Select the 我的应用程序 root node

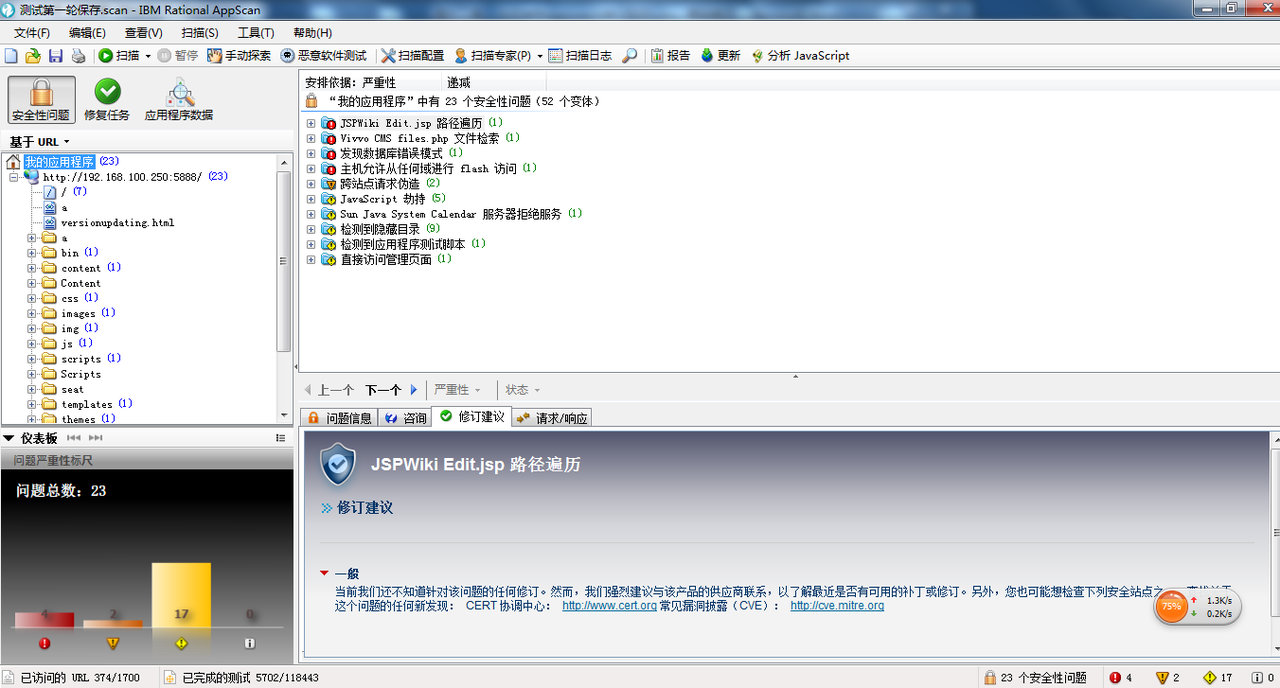[x=60, y=162]
